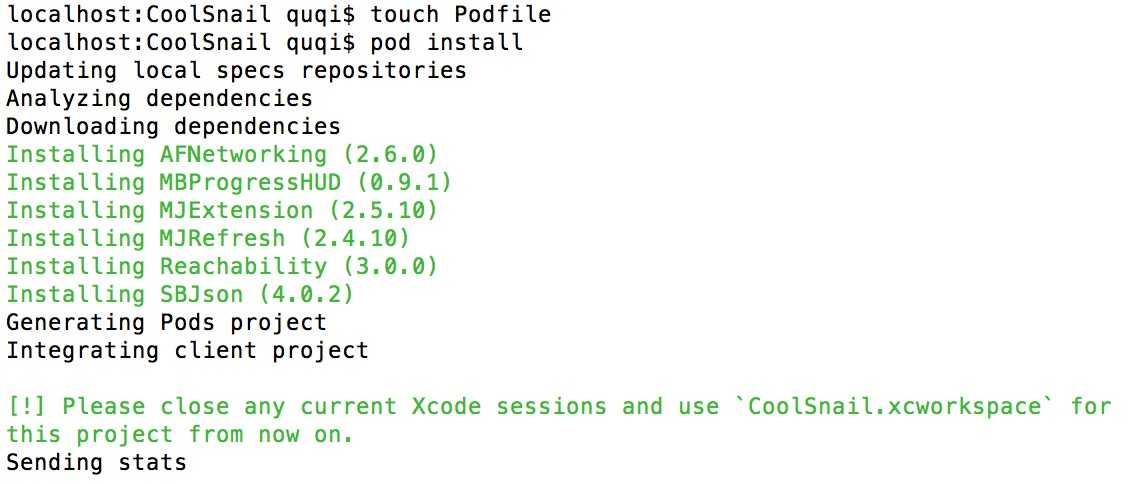
Task: Click the 'Analyzing dependencies' output line
Action: [x=159, y=98]
